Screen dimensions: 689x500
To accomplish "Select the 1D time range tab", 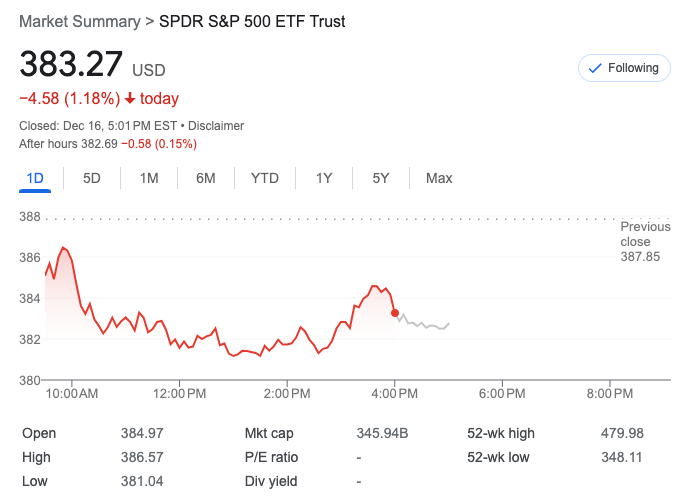I will [35, 179].
